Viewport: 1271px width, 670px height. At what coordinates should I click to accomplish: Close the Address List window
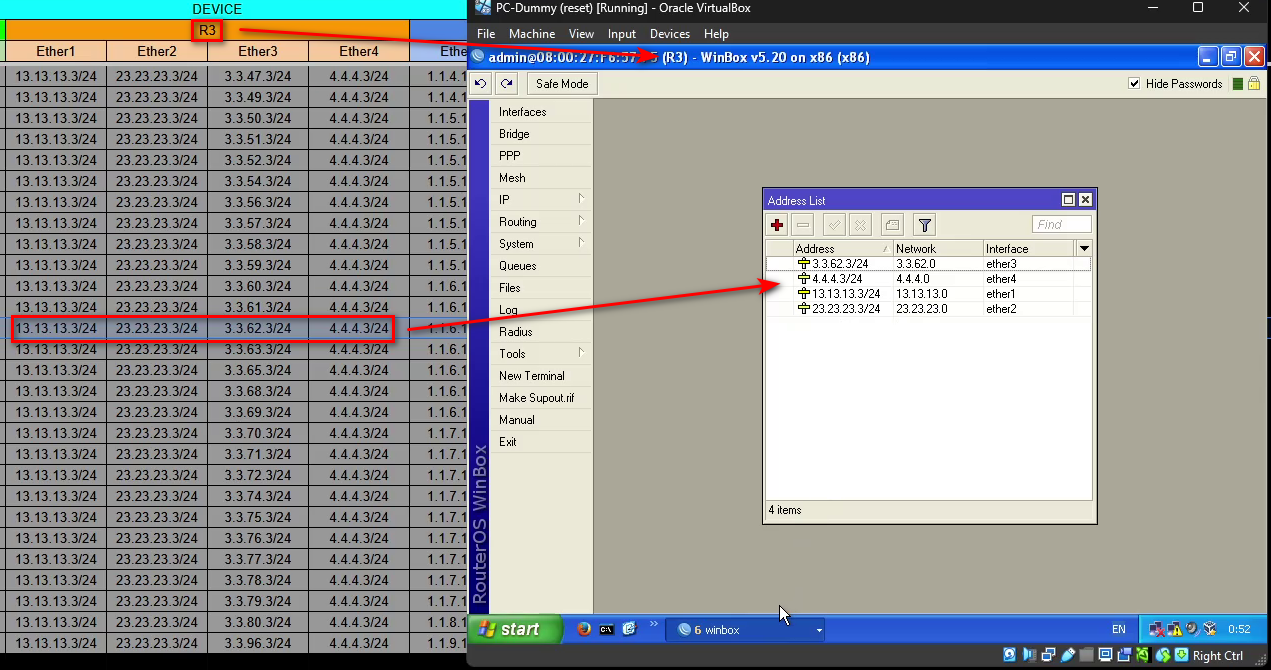(1085, 200)
